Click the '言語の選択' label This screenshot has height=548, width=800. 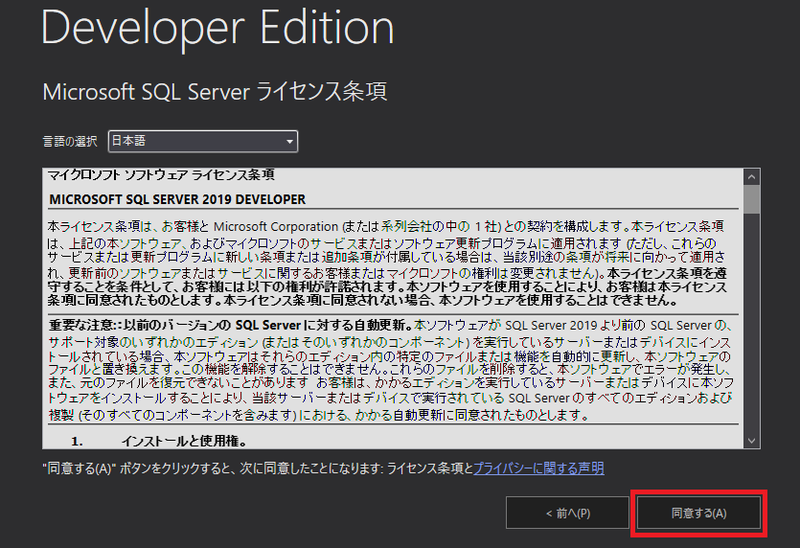pyautogui.click(x=70, y=141)
